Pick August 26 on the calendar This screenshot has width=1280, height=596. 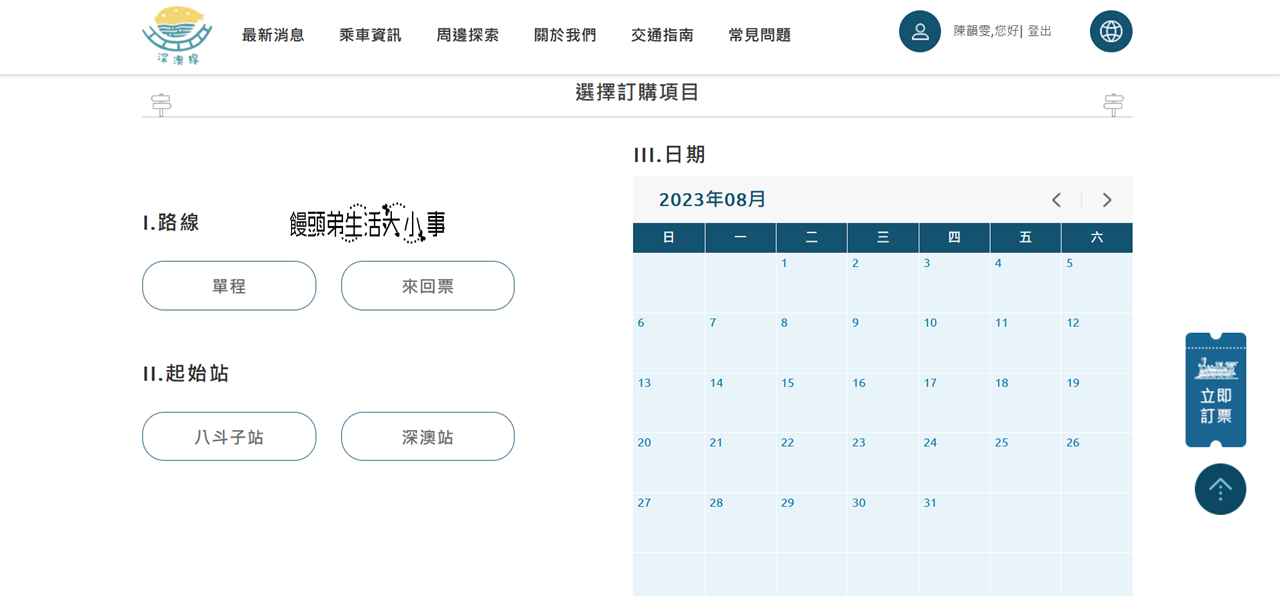(x=1095, y=460)
